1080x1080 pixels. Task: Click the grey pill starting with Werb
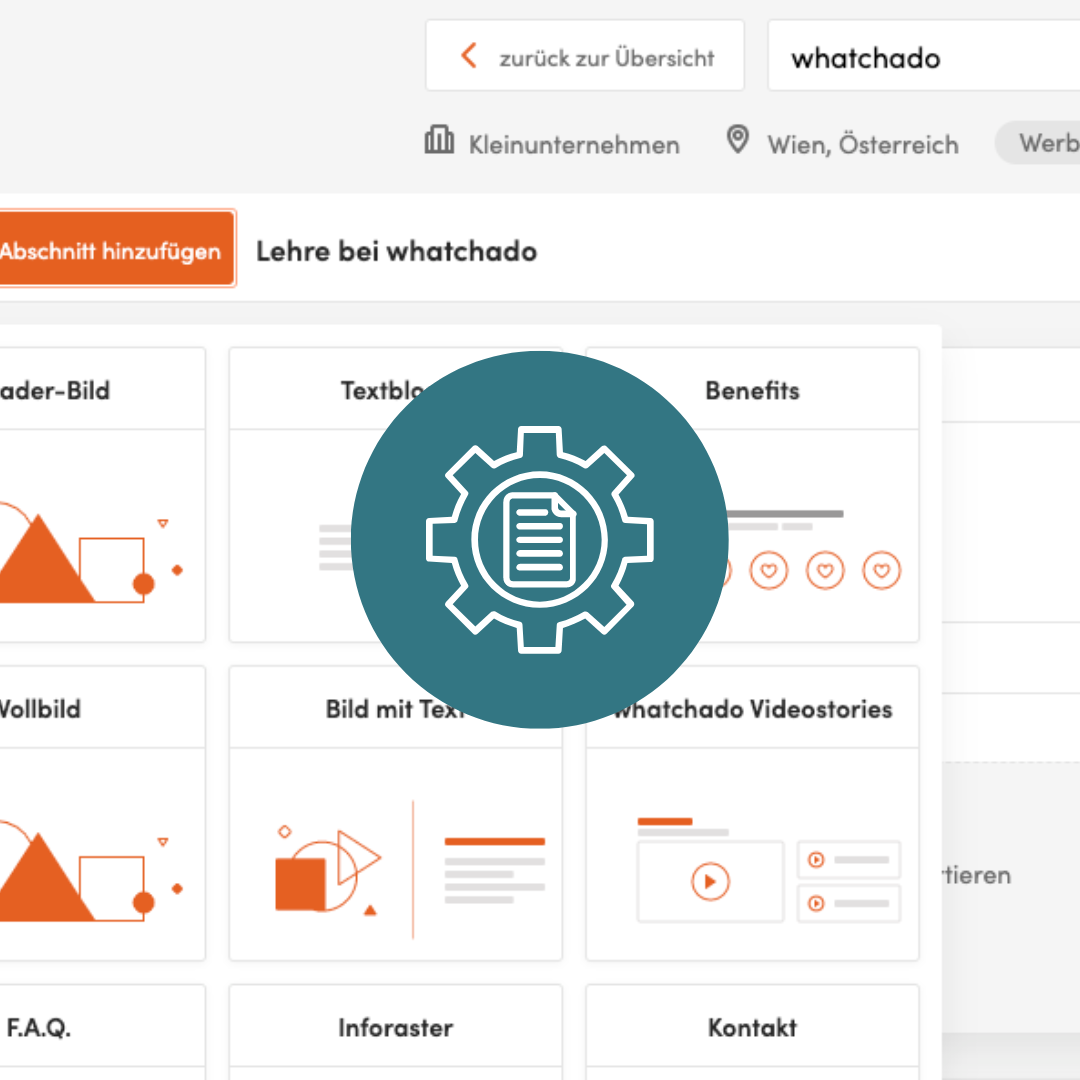point(1045,143)
